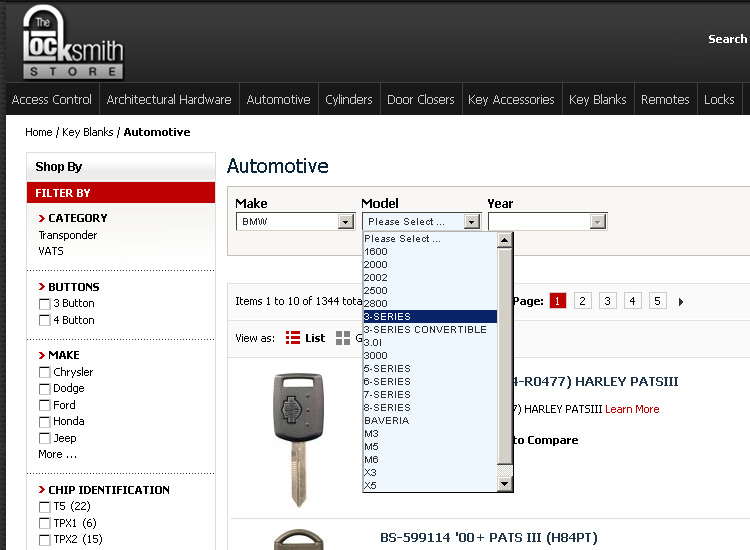Go to Home breadcrumb link
Screen dimensions: 750x550
pos(39,132)
